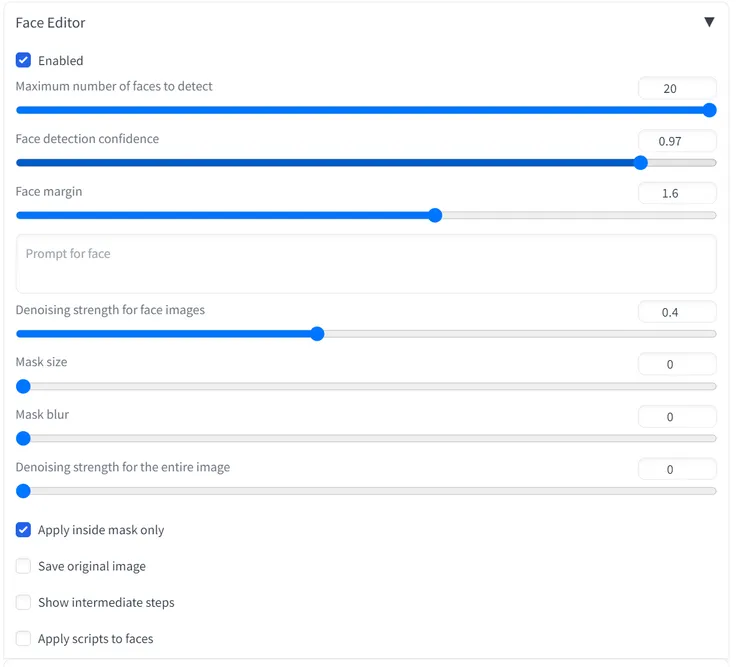Select the face detection confidence value box
The width and height of the screenshot is (740, 667).
pos(677,141)
